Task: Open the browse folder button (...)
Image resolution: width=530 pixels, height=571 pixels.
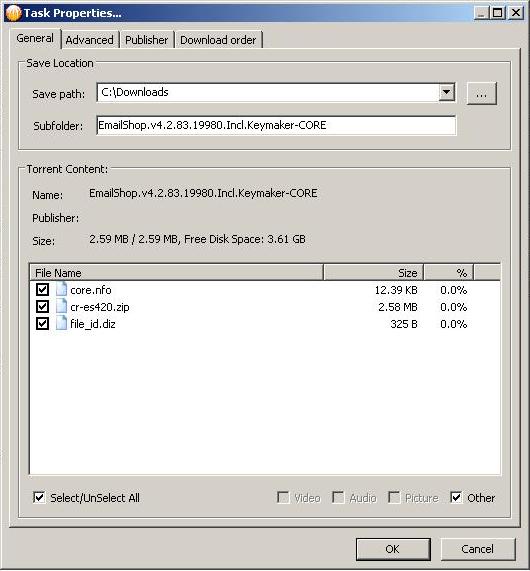Action: tap(482, 94)
